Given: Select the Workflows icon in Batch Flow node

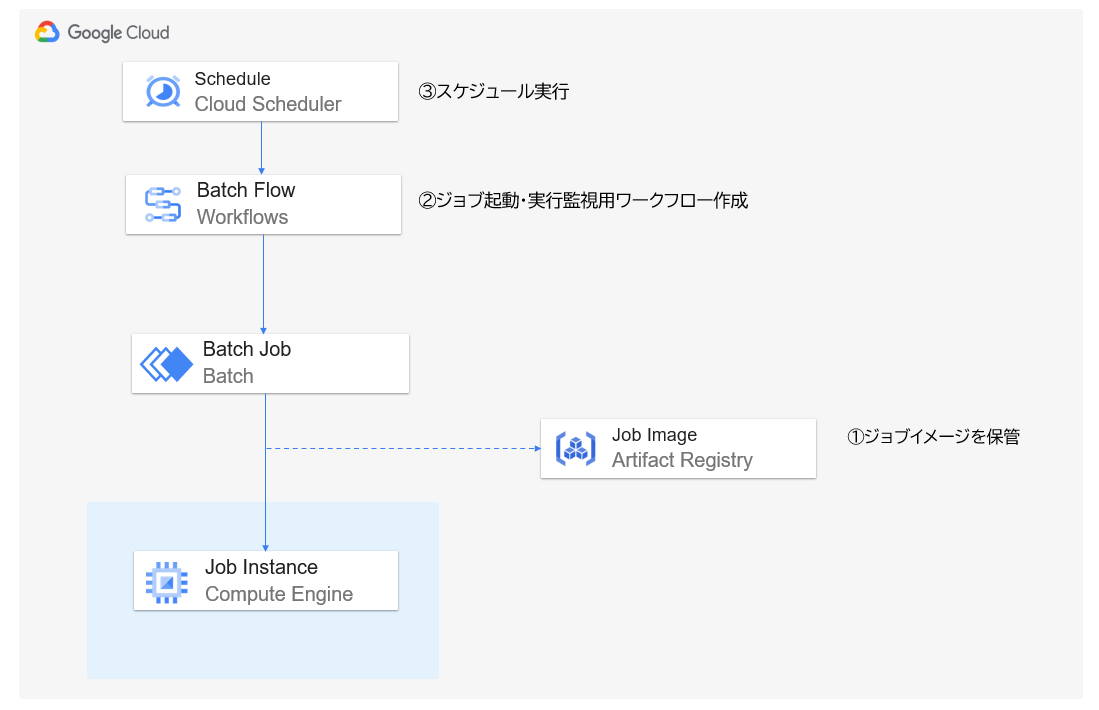Looking at the screenshot, I should (163, 203).
